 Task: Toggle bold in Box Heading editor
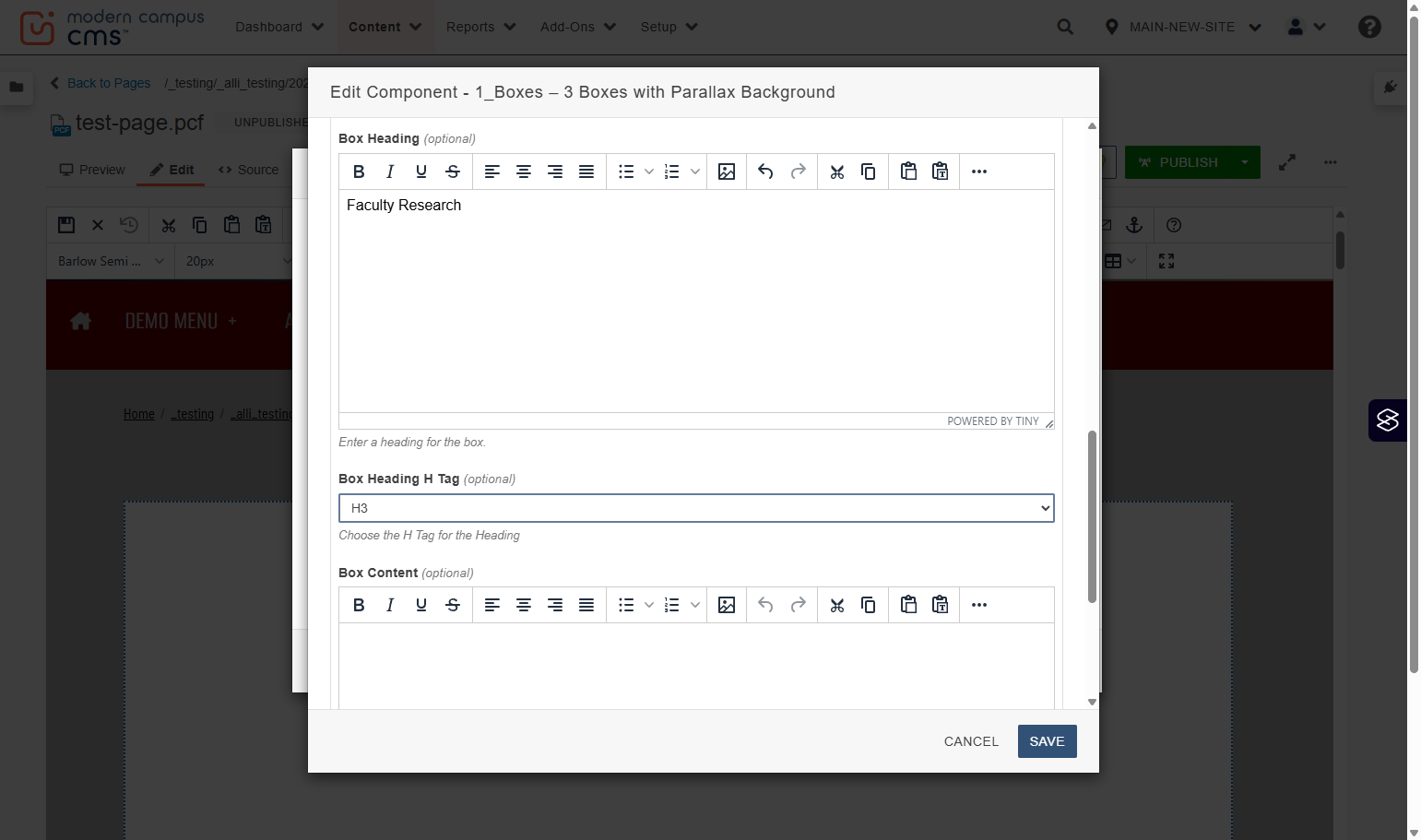(x=359, y=172)
